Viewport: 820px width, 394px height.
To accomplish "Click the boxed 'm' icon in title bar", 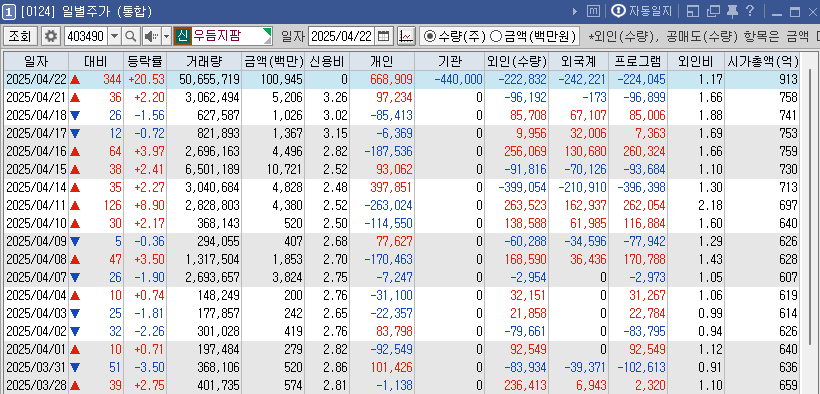I will pyautogui.click(x=593, y=11).
